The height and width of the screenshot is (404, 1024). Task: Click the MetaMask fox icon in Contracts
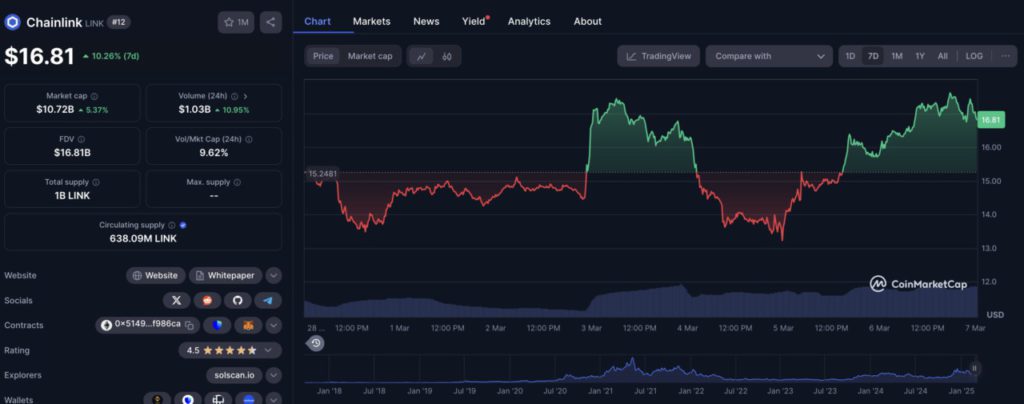248,325
